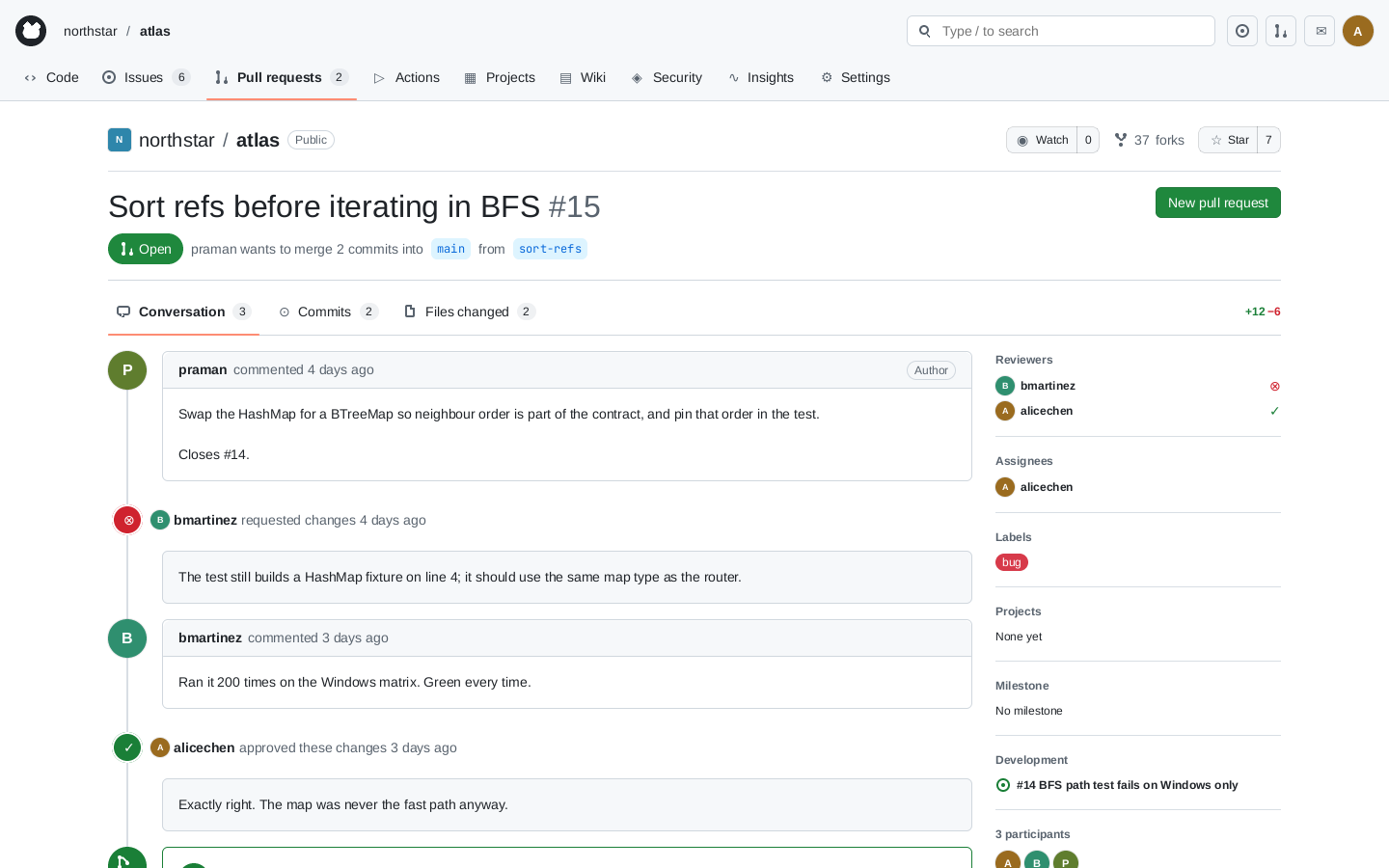Open the main branch link
This screenshot has height=868, width=1389.
pyautogui.click(x=450, y=249)
